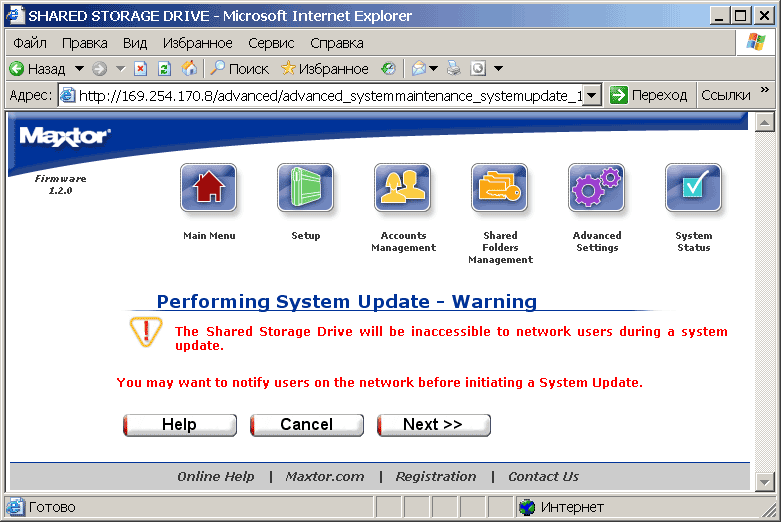Open the Сервис menu
781x522 pixels.
[x=271, y=43]
